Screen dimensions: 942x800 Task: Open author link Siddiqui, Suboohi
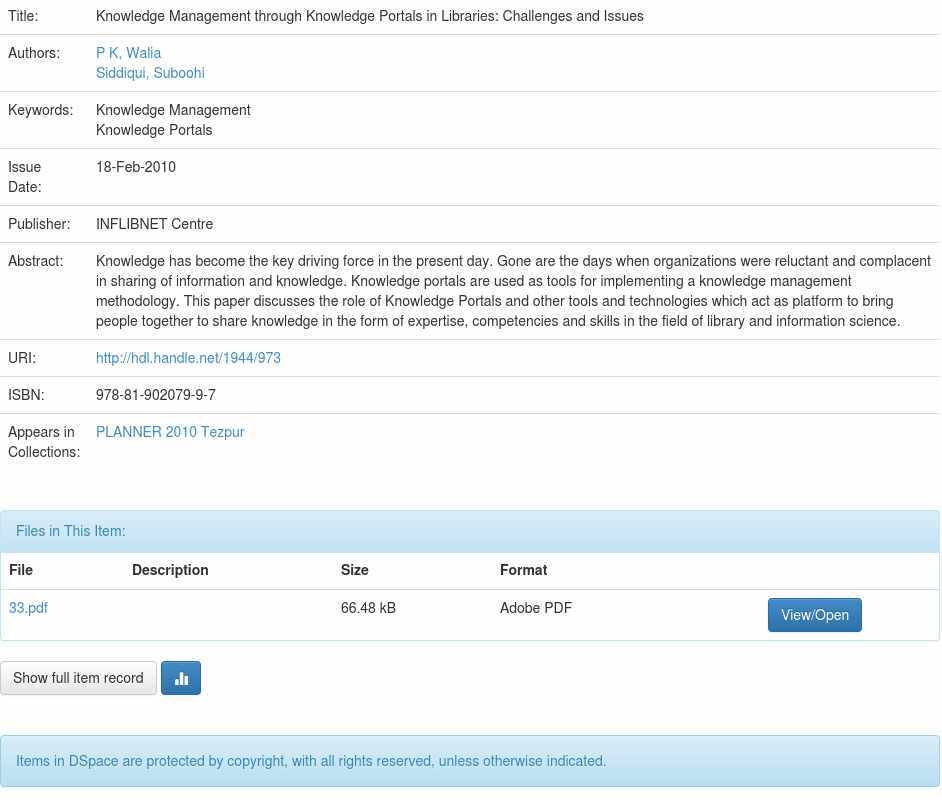click(x=150, y=73)
